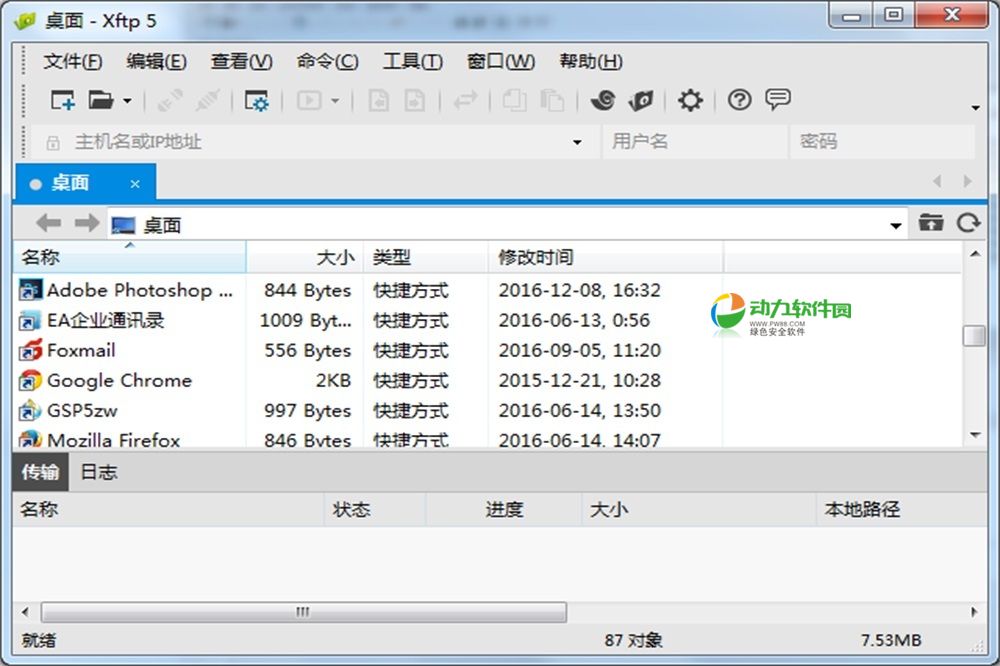
Task: Open the address bar path dropdown
Action: (x=897, y=223)
